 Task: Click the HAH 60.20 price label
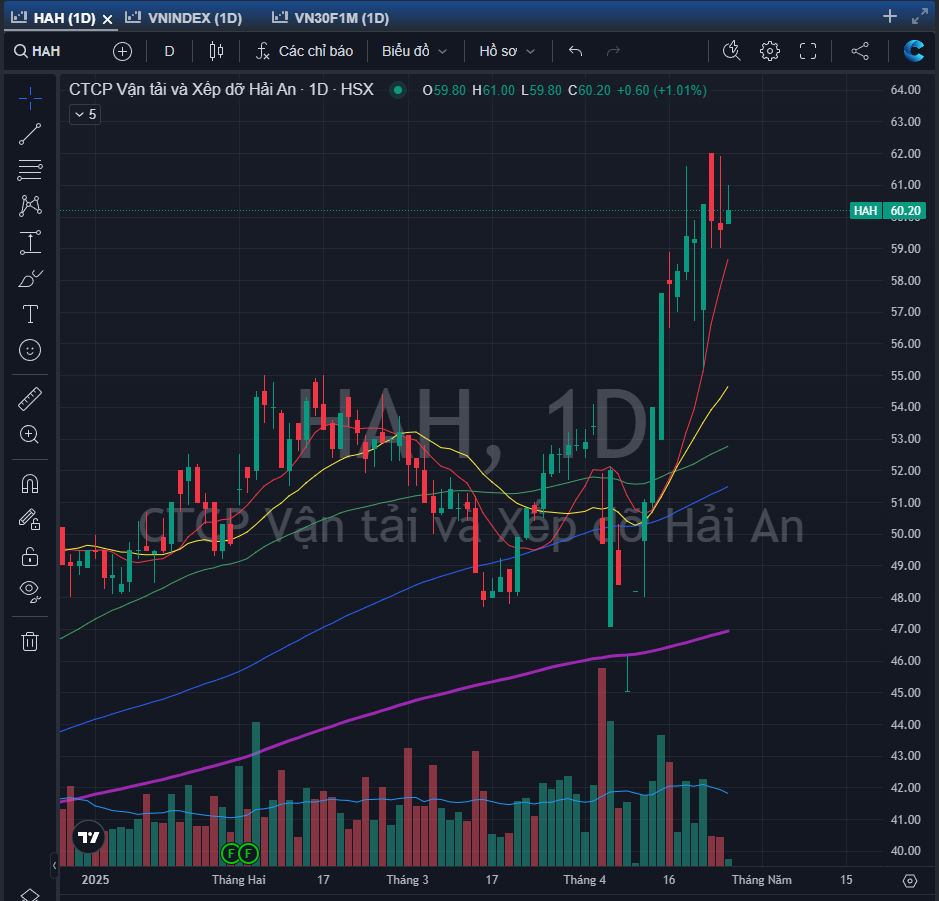click(887, 211)
